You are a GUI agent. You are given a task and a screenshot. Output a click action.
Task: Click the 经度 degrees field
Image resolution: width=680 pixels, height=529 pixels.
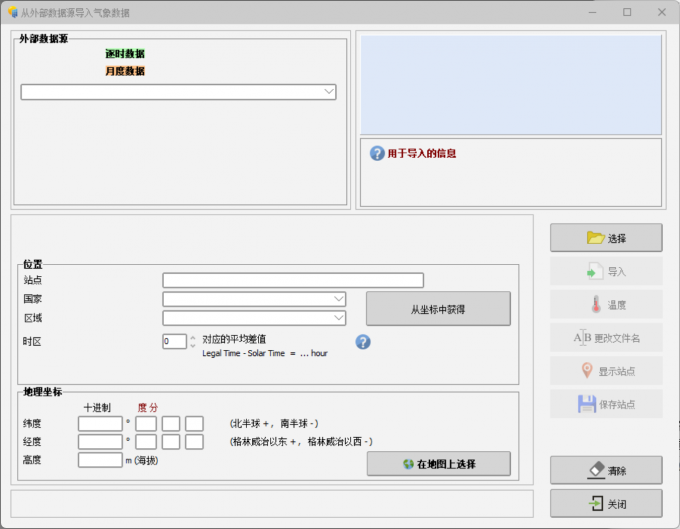coord(146,442)
